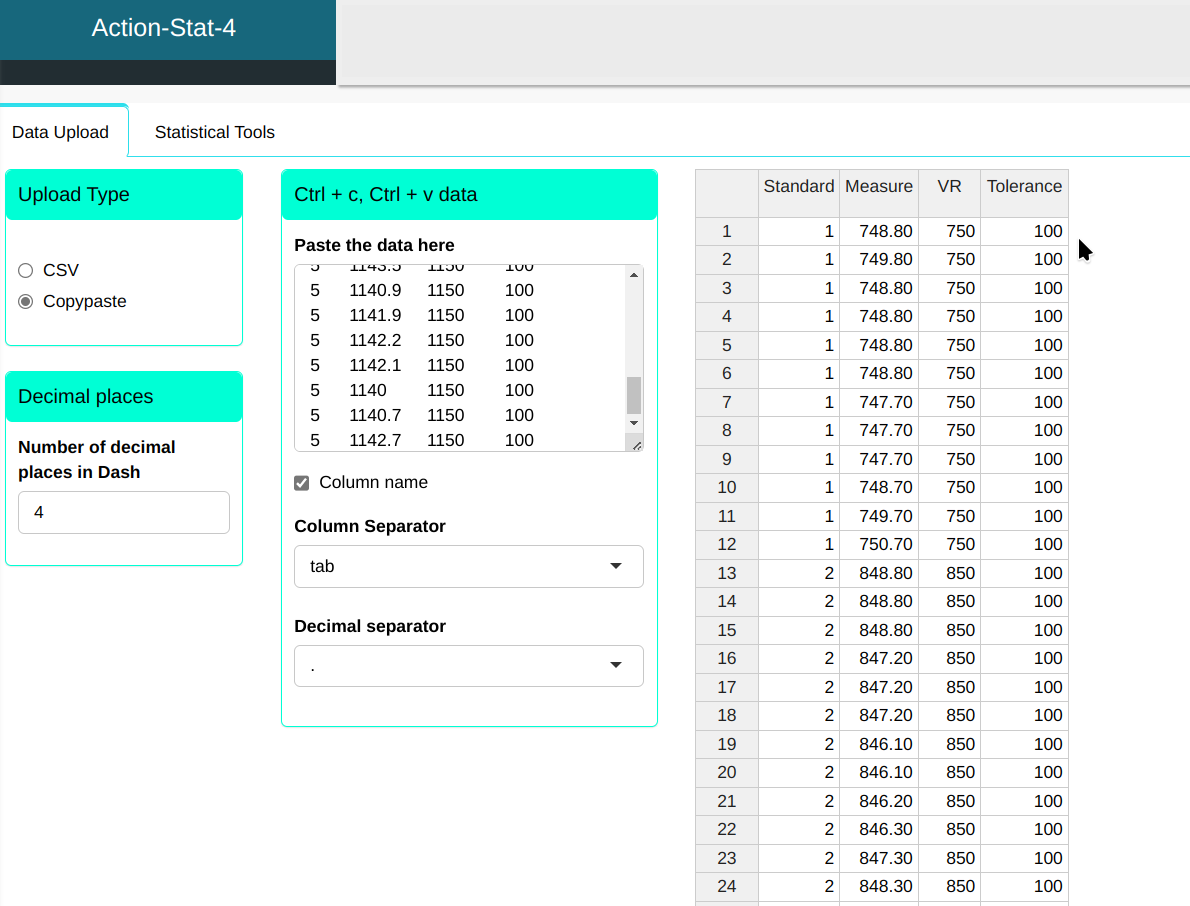Select the CSV upload type radio button
The height and width of the screenshot is (906, 1190).
pos(26,270)
